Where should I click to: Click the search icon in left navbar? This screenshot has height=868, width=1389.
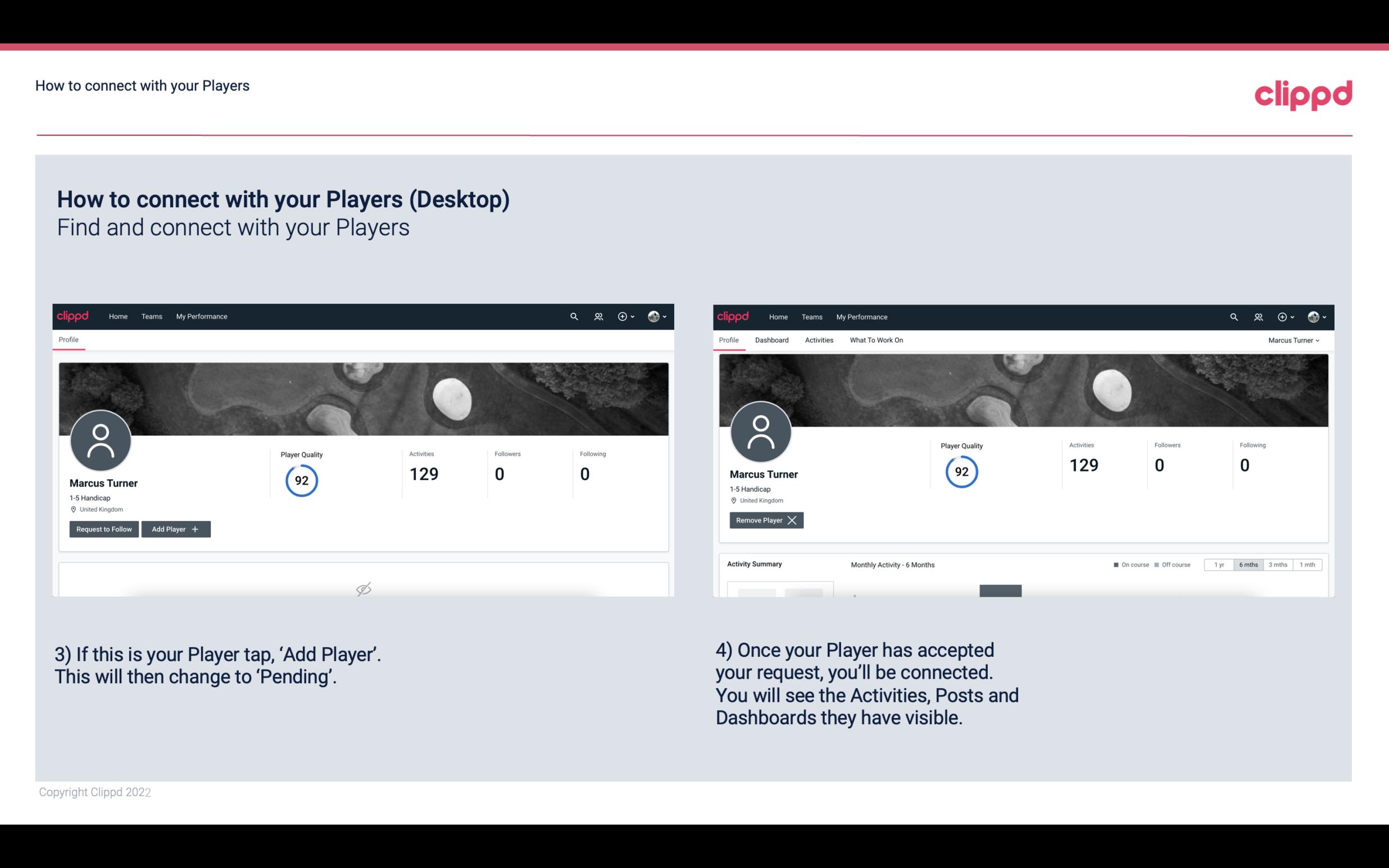click(x=573, y=316)
